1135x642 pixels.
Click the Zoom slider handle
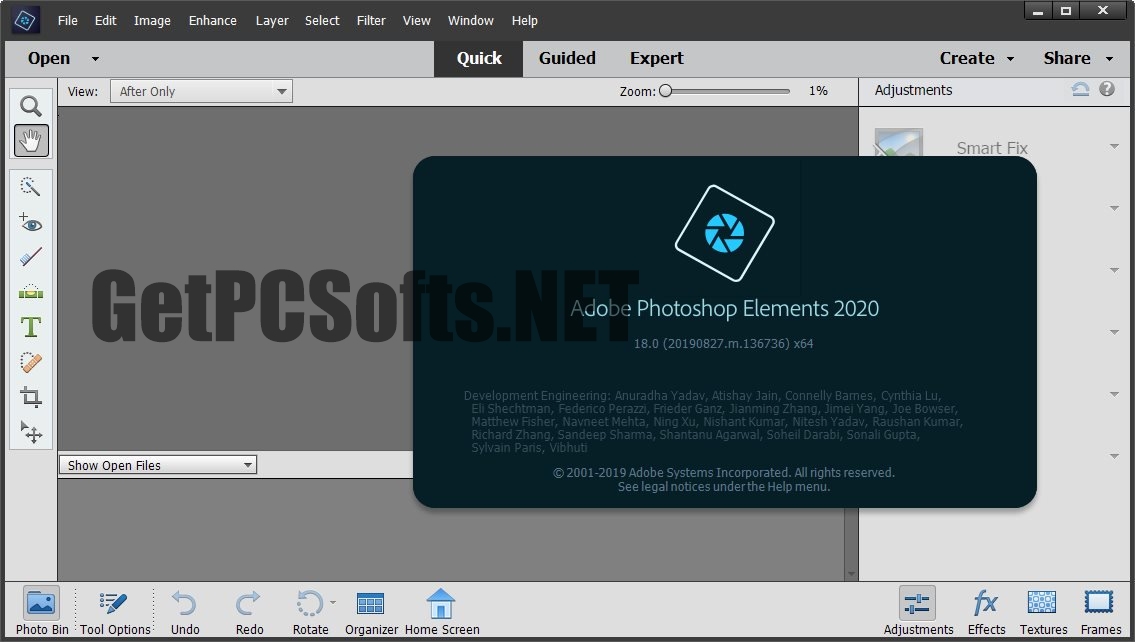click(x=665, y=90)
